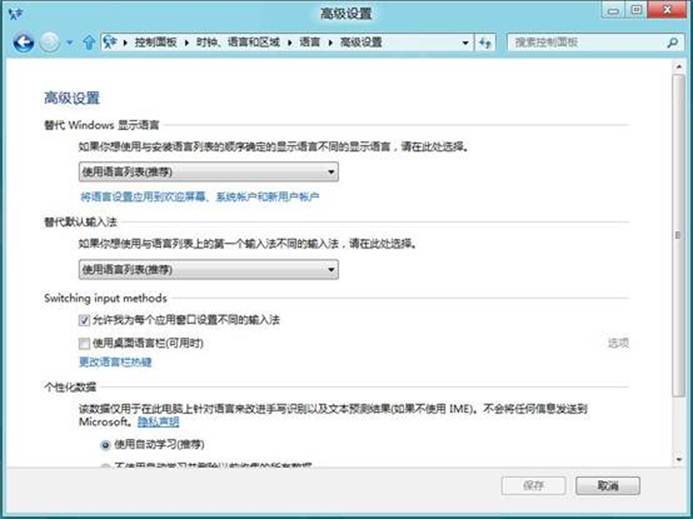Close the 高级设置 window
The height and width of the screenshot is (519, 693).
[667, 10]
